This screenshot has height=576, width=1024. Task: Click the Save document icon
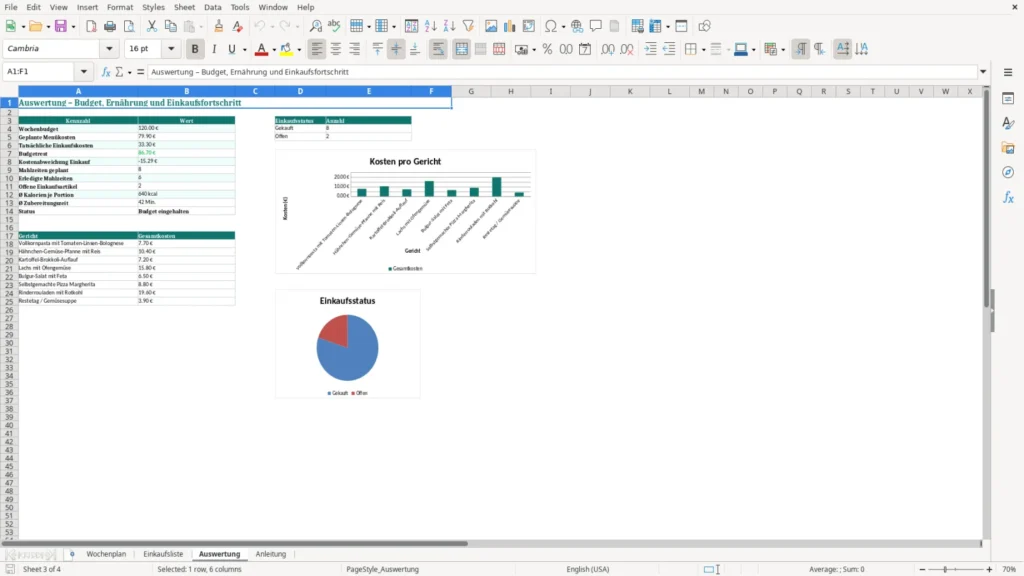(x=61, y=26)
